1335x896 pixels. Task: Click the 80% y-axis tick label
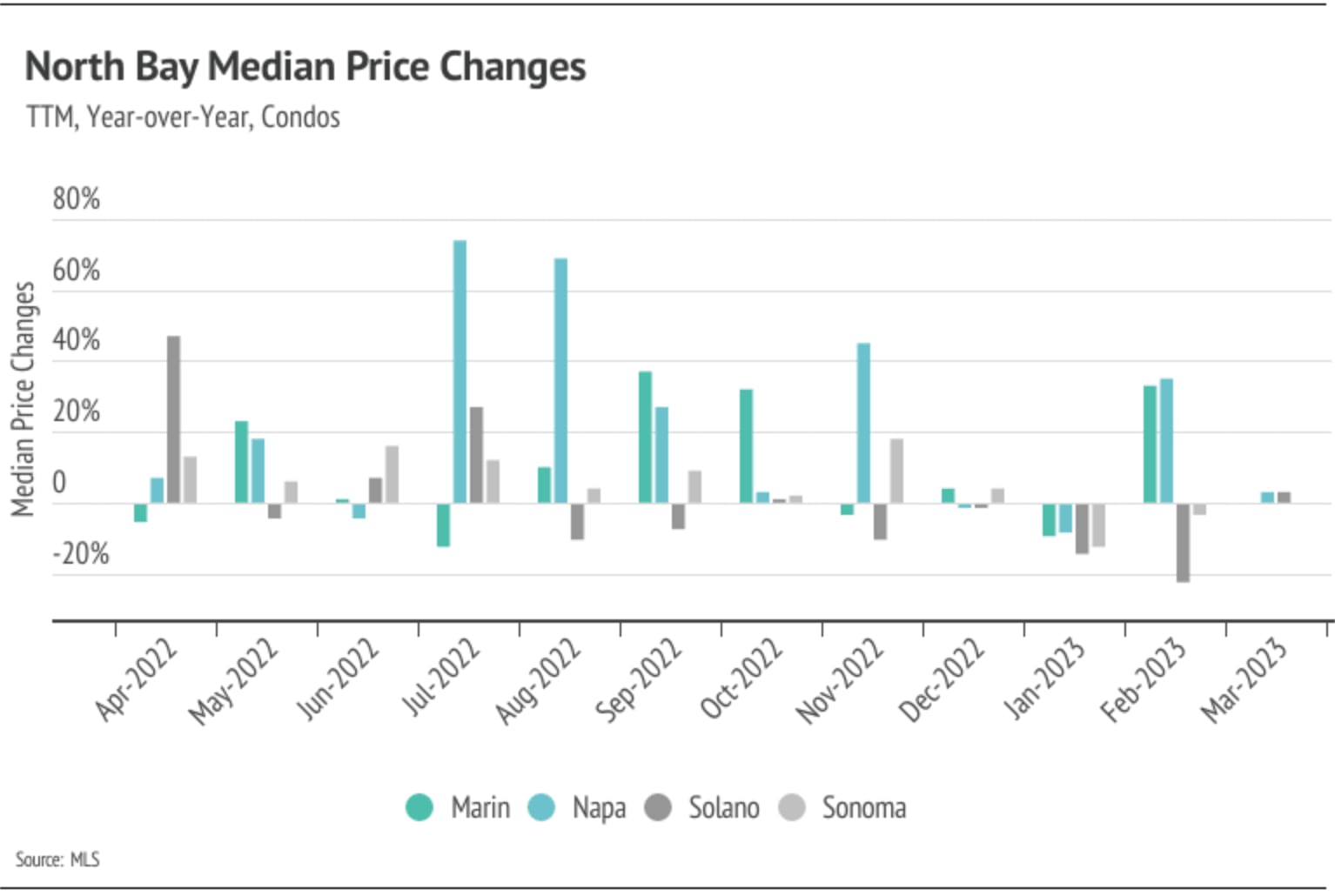click(x=76, y=198)
